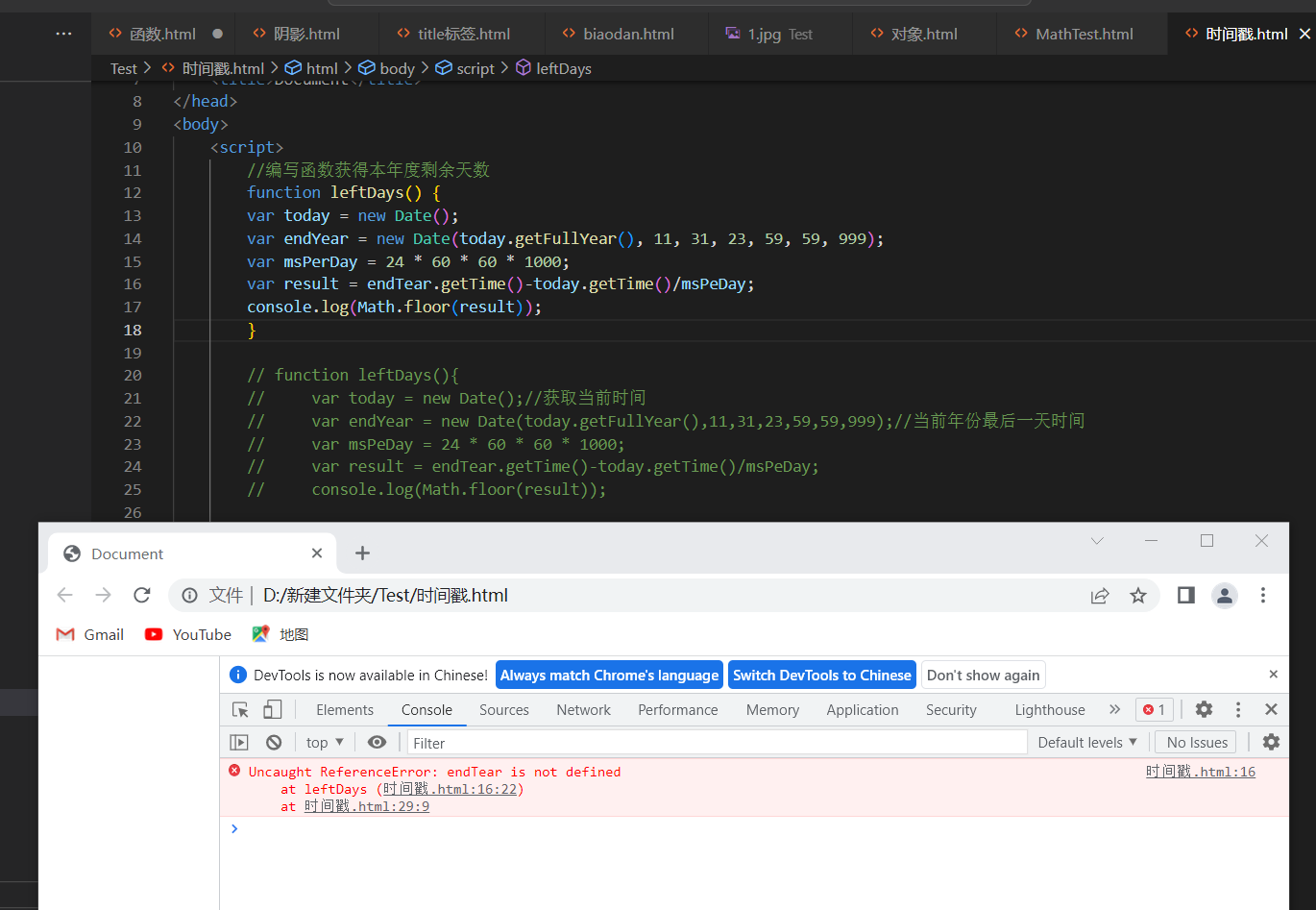Open a new Chrome tab
Screen dimensions: 1316x910
pos(362,553)
